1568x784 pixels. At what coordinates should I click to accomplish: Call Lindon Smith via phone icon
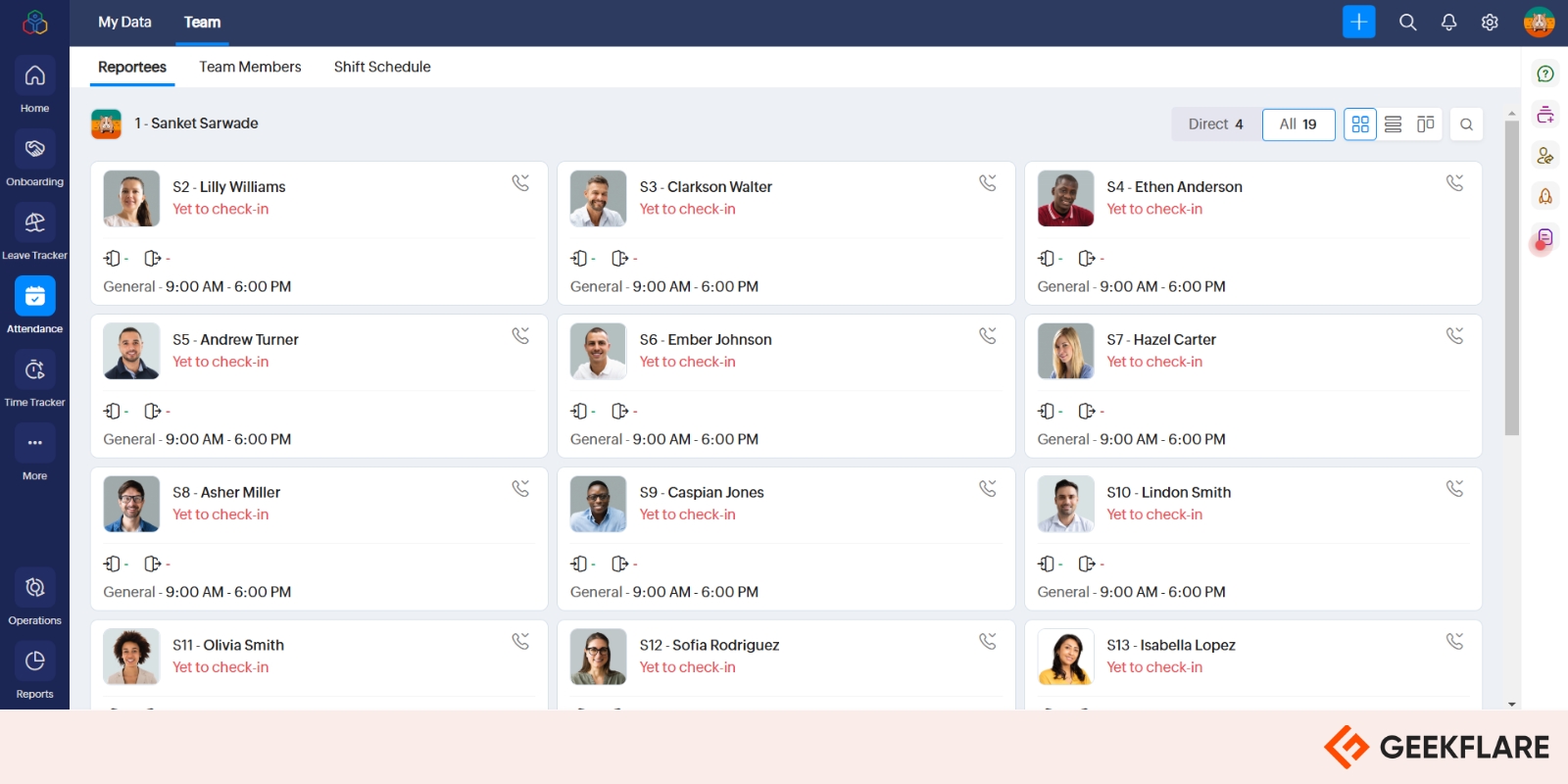pos(1455,489)
